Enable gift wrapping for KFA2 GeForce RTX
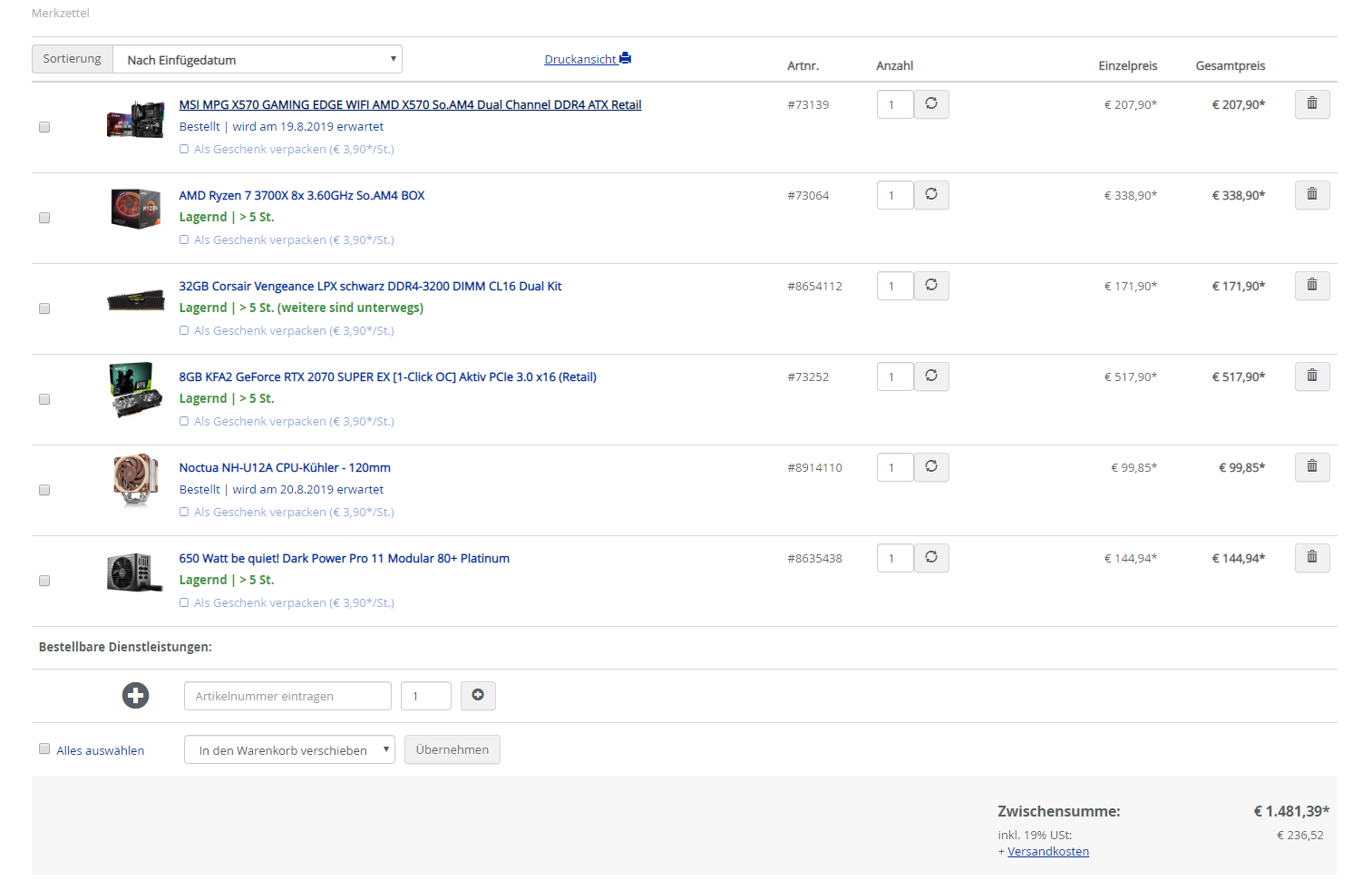Viewport: 1372px width, 890px height. point(184,422)
